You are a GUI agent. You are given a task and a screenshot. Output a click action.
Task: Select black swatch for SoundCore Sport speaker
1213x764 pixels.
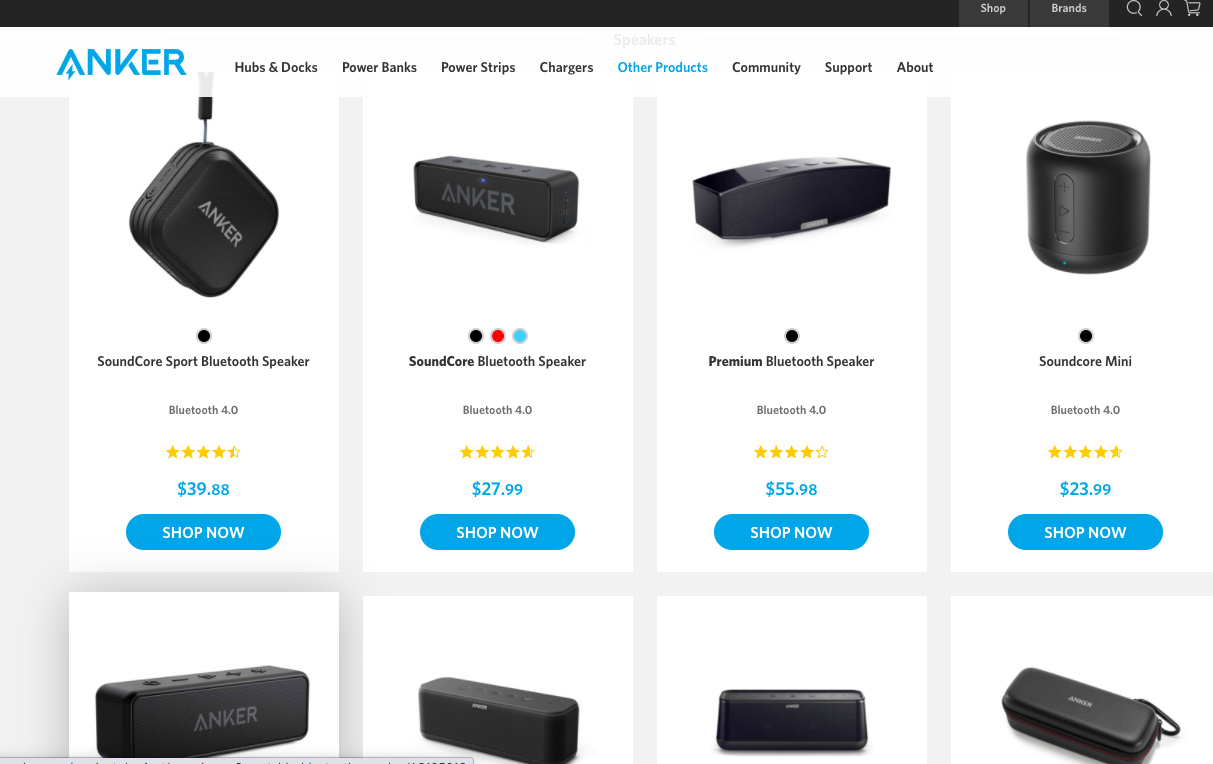204,336
